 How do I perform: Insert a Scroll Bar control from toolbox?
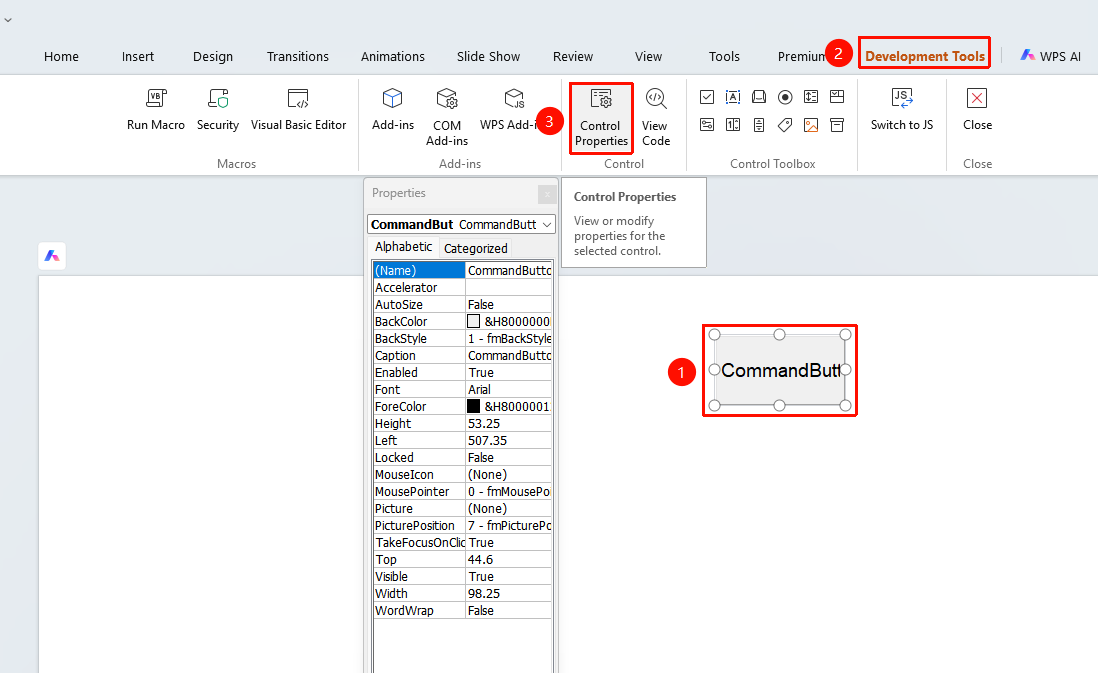[x=759, y=125]
